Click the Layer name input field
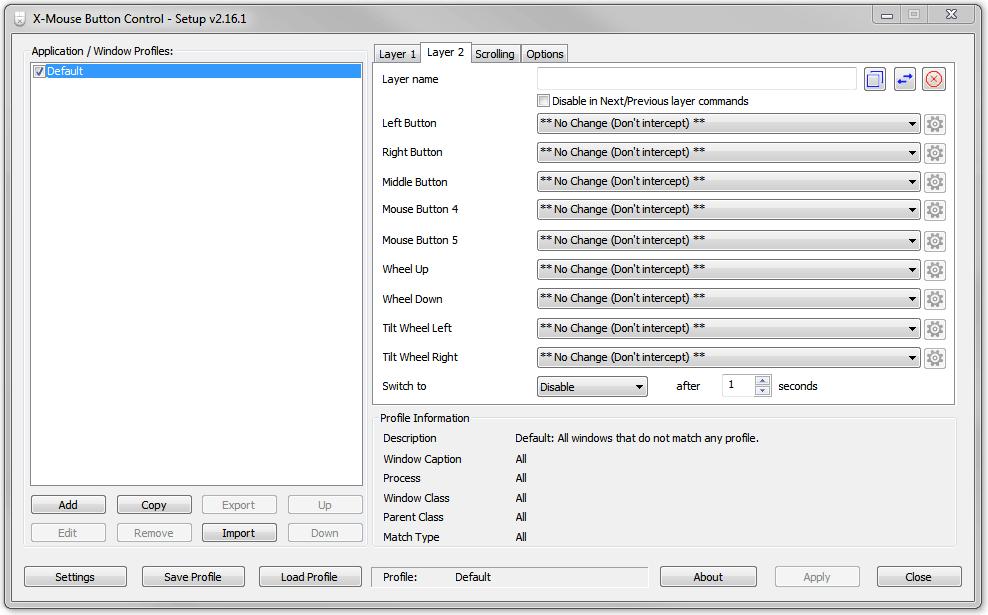The image size is (988, 615). (x=696, y=79)
